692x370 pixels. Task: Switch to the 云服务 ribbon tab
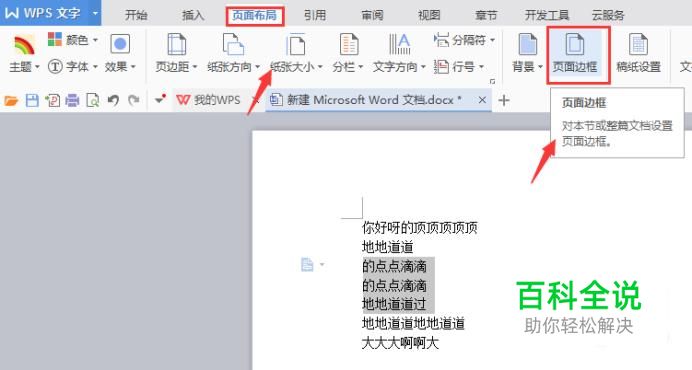(608, 15)
